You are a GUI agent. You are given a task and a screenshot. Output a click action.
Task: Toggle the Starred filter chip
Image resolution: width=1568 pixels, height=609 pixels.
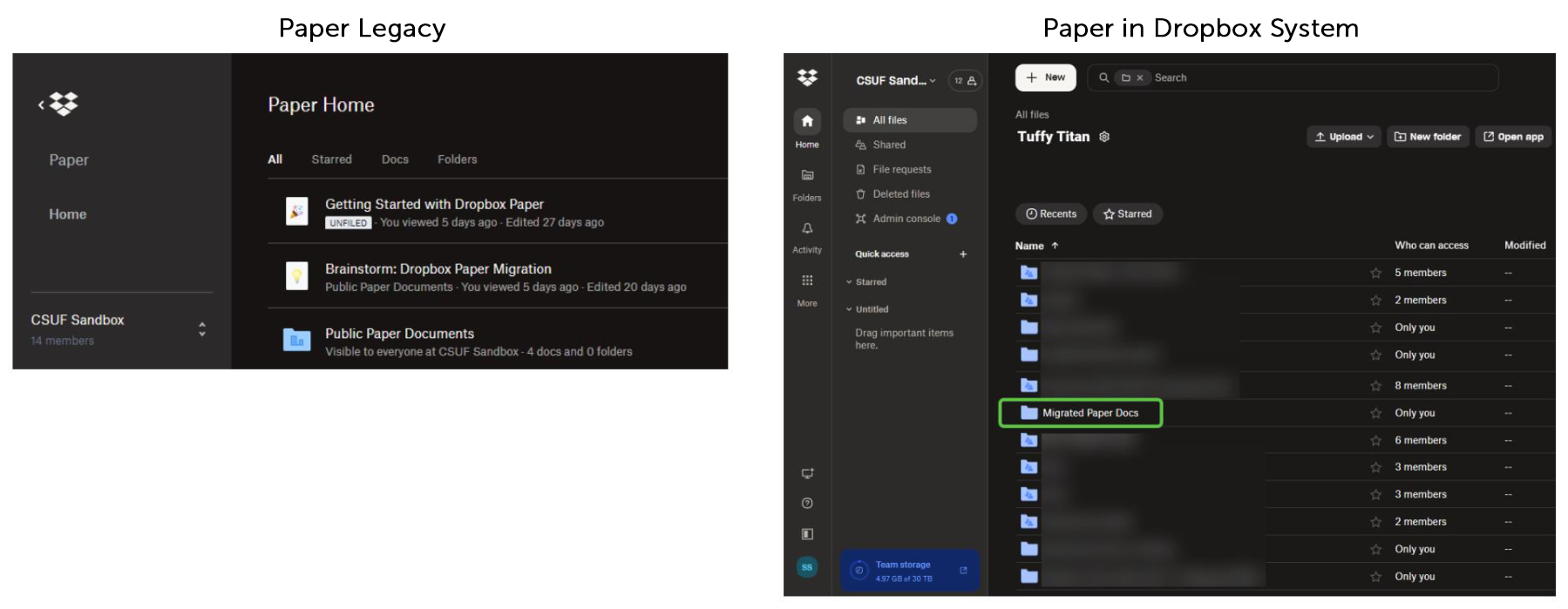1127,214
